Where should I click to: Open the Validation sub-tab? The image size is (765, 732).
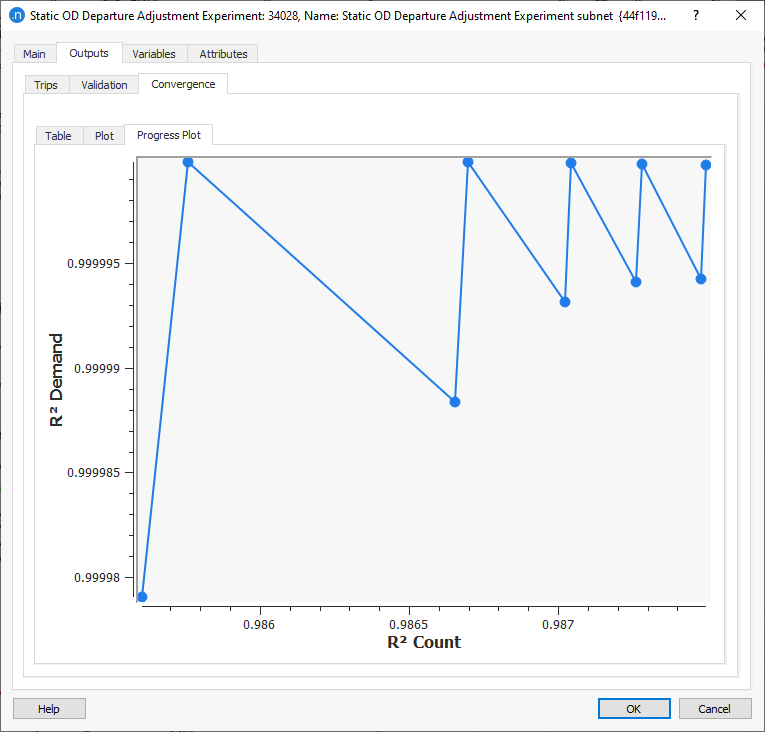point(104,85)
